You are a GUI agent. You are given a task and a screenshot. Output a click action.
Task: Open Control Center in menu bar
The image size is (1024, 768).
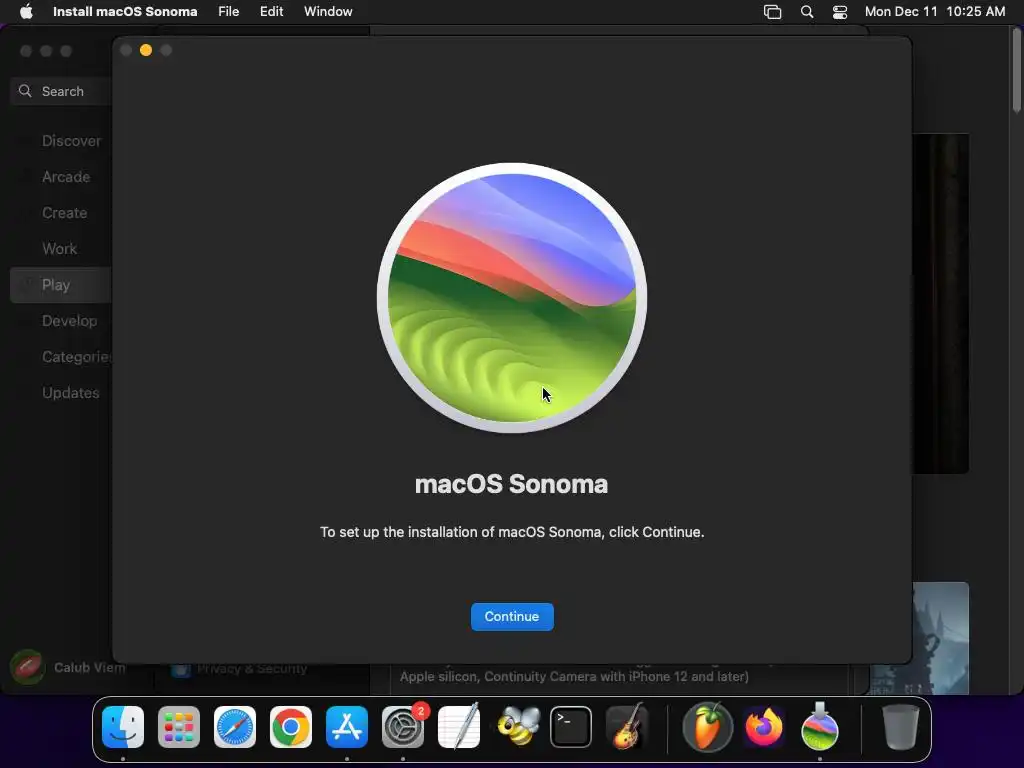click(840, 12)
